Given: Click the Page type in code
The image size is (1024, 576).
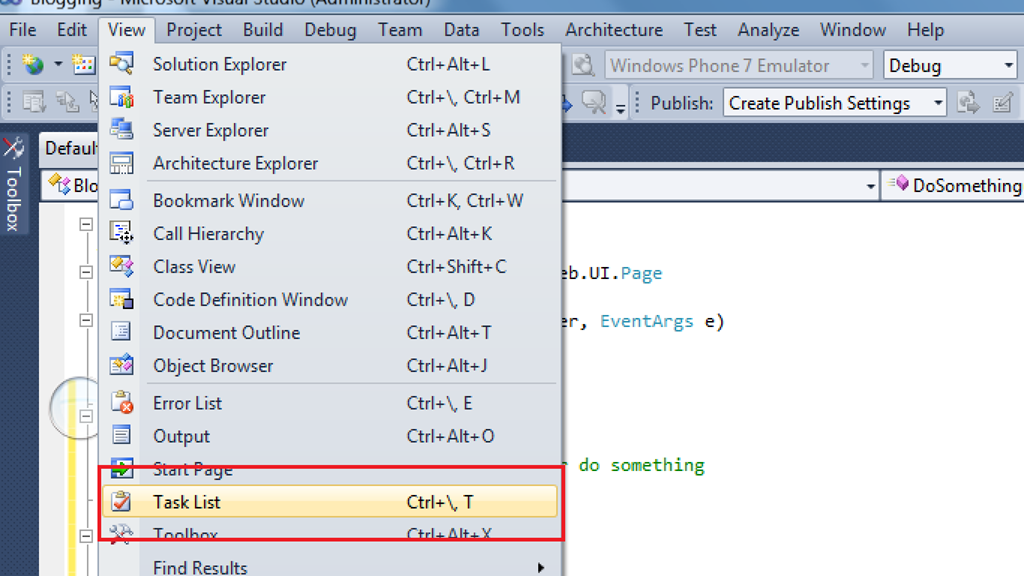Looking at the screenshot, I should (641, 273).
